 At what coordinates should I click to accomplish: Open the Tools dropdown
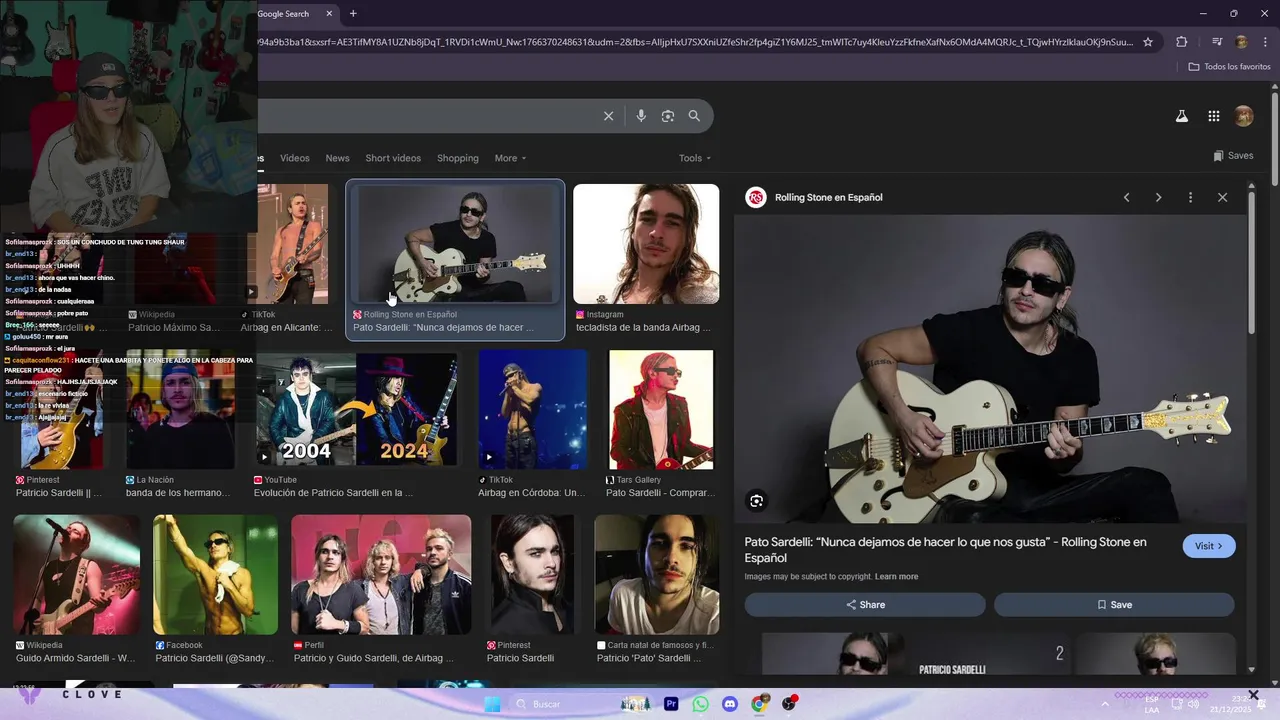(695, 158)
